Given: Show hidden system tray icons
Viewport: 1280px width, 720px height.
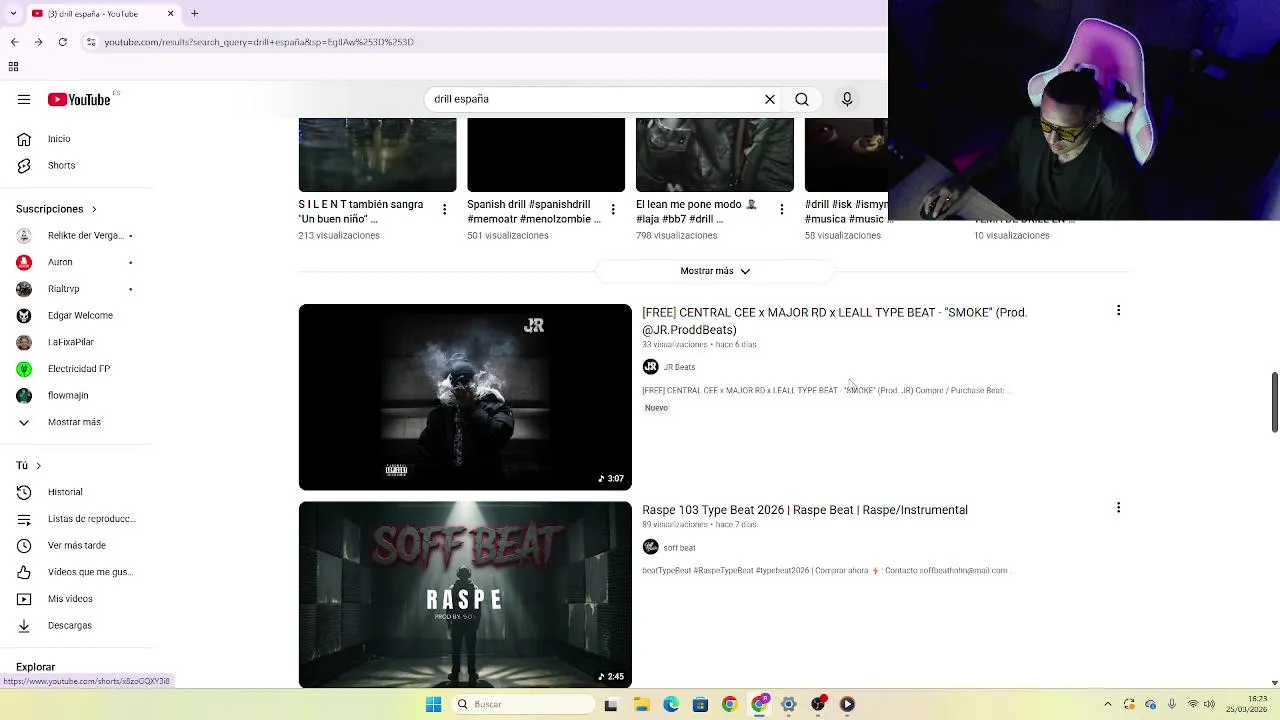Looking at the screenshot, I should click(x=1107, y=704).
